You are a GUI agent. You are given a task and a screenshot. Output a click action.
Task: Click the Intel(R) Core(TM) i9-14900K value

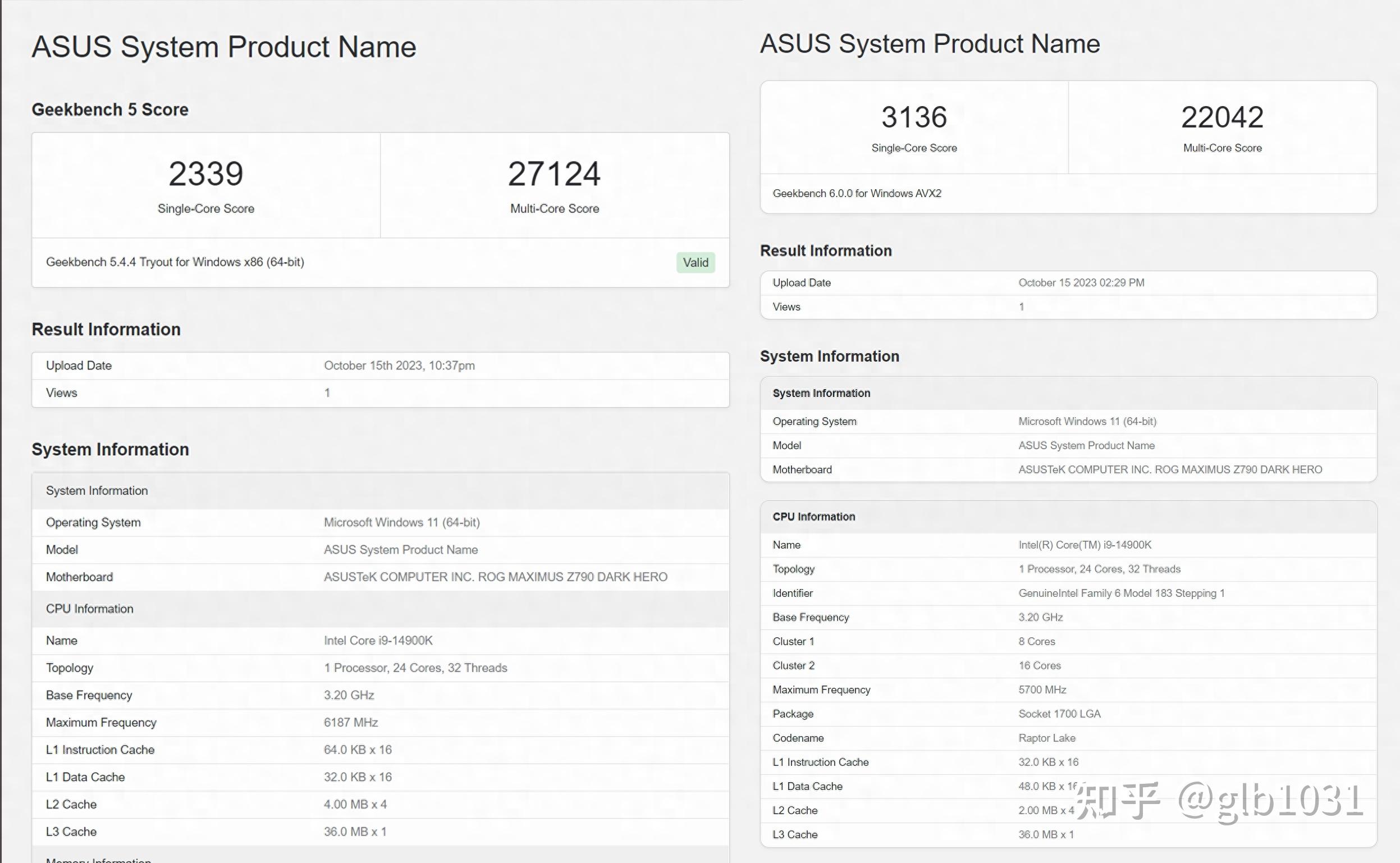pos(1084,545)
